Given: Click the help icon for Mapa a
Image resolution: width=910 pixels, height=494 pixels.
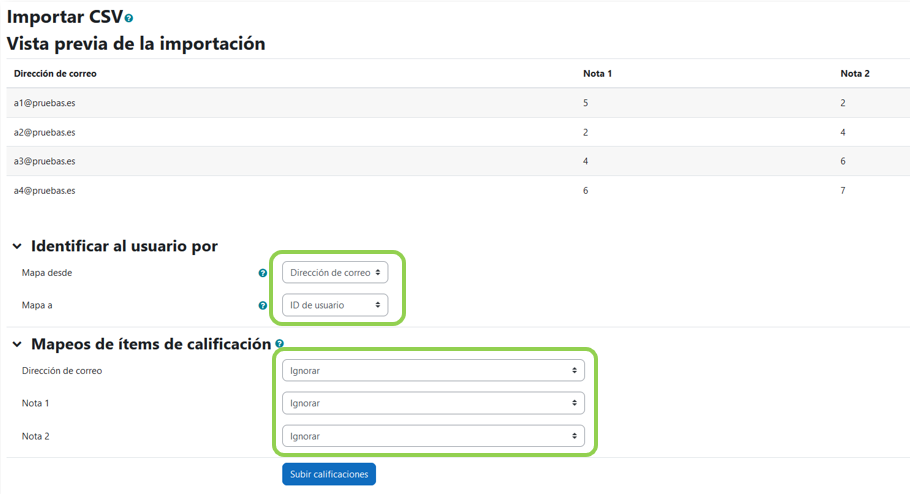Looking at the screenshot, I should 263,306.
